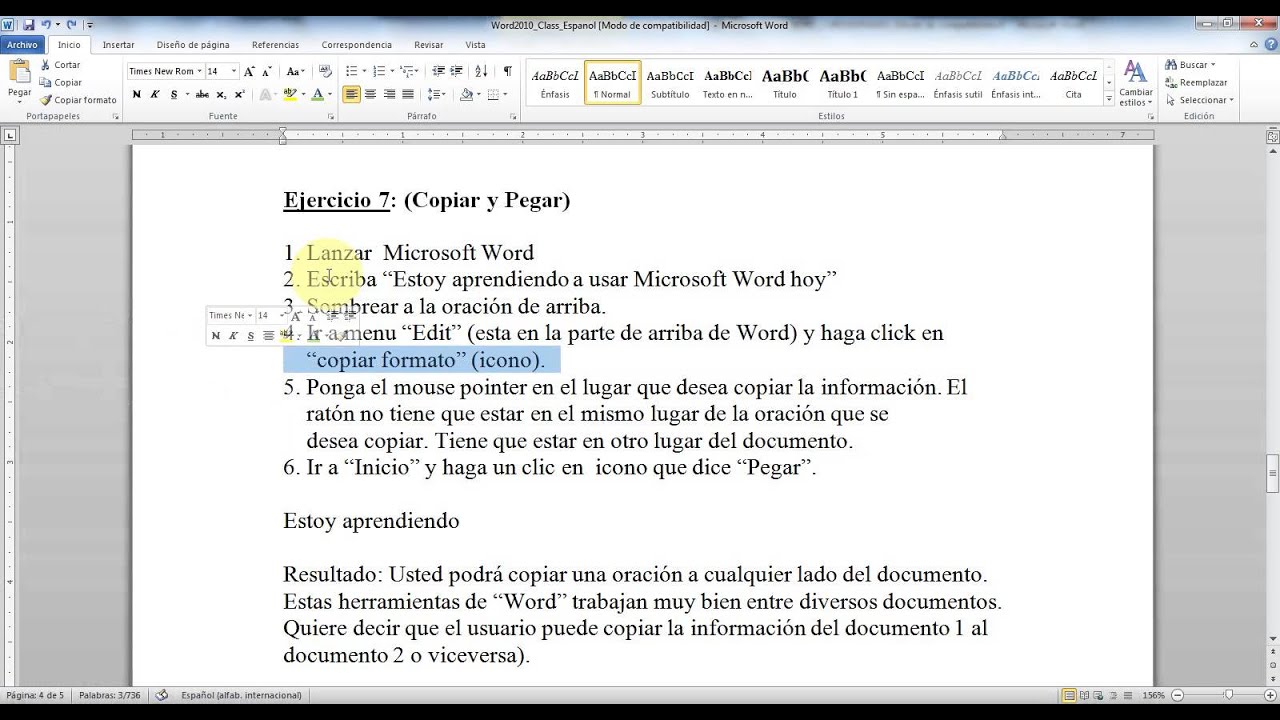Align text to the left
The height and width of the screenshot is (720, 1280).
tap(352, 95)
